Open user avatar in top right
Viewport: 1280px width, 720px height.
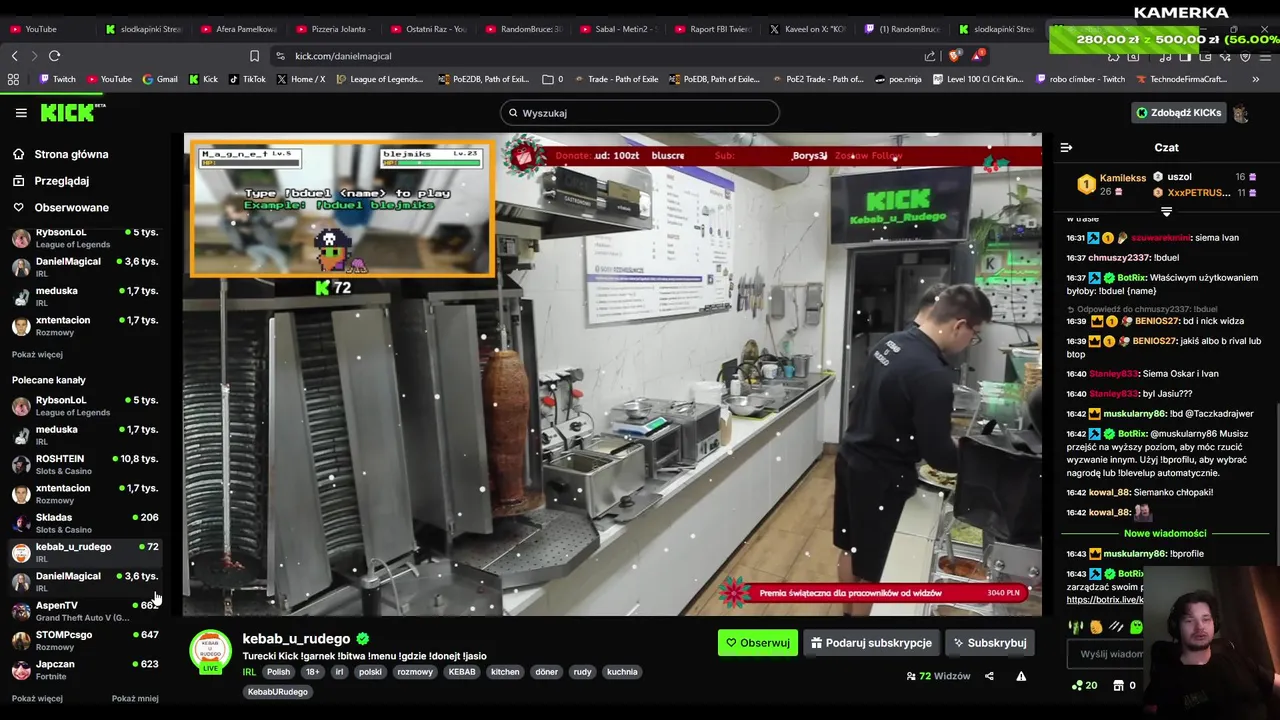(x=1240, y=113)
